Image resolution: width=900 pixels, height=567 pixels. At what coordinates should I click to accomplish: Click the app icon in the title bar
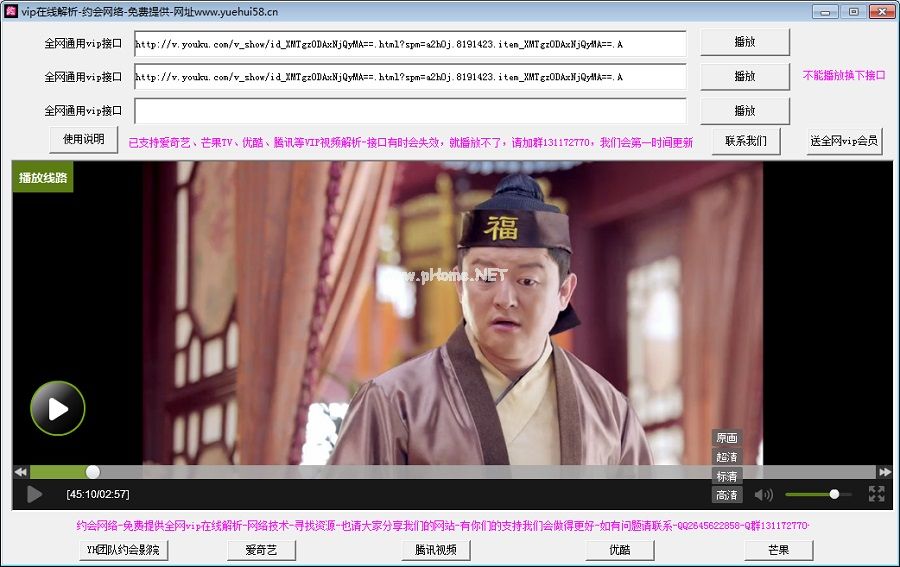coord(11,11)
